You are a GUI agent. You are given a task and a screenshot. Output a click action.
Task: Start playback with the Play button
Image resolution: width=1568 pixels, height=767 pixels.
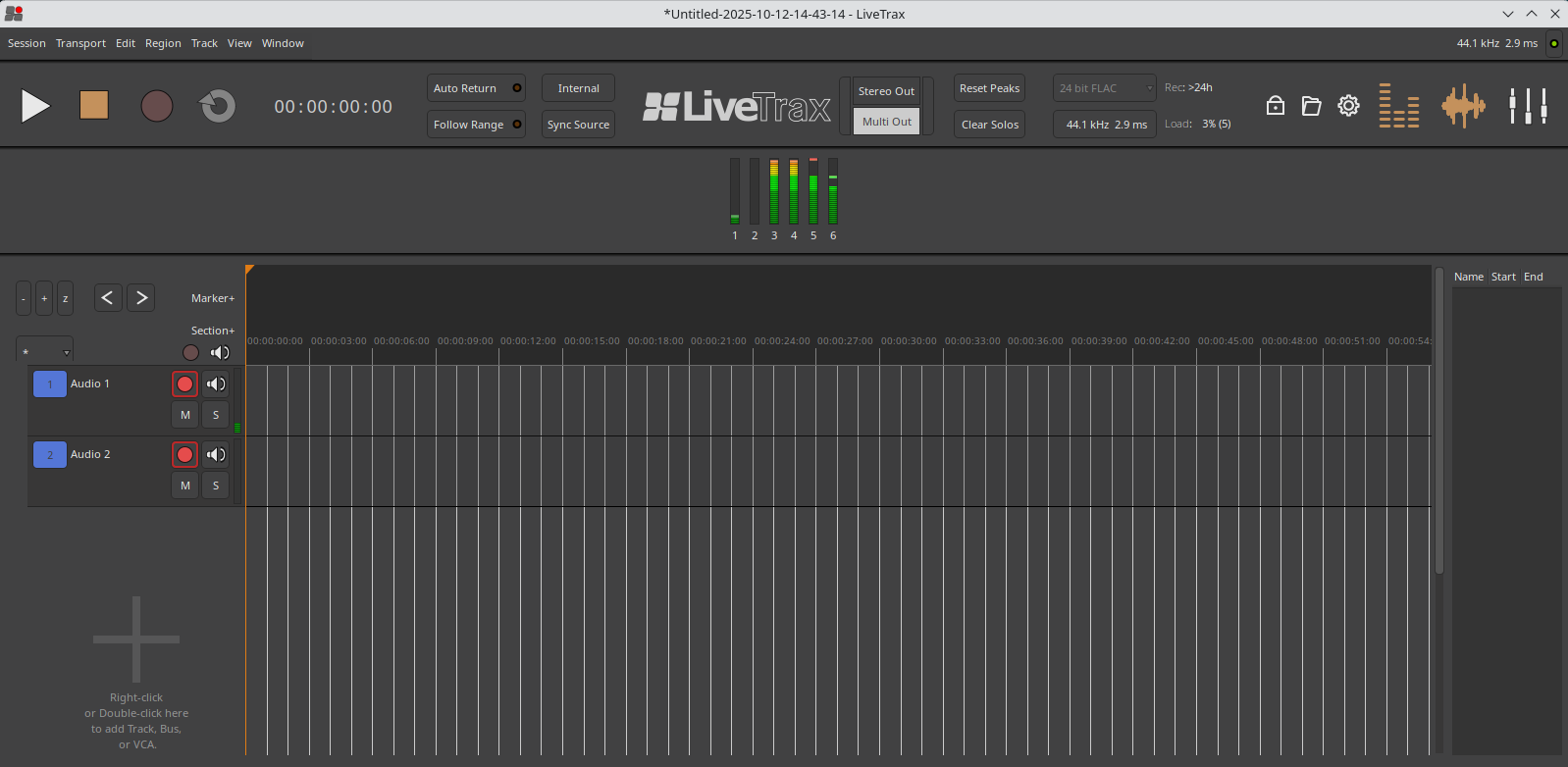click(x=35, y=106)
